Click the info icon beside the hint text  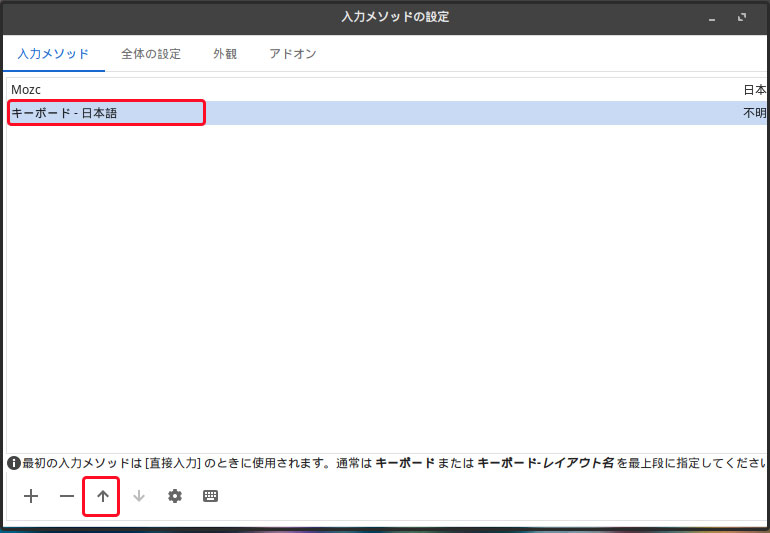pyautogui.click(x=14, y=463)
